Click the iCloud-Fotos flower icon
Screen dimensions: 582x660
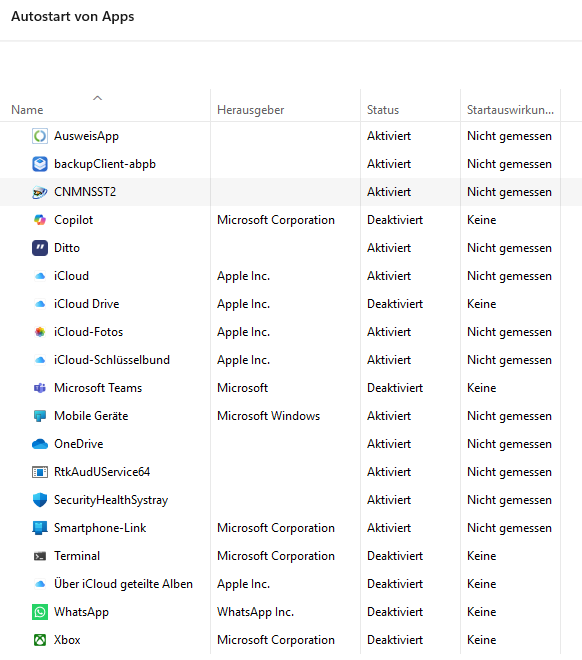[40, 332]
